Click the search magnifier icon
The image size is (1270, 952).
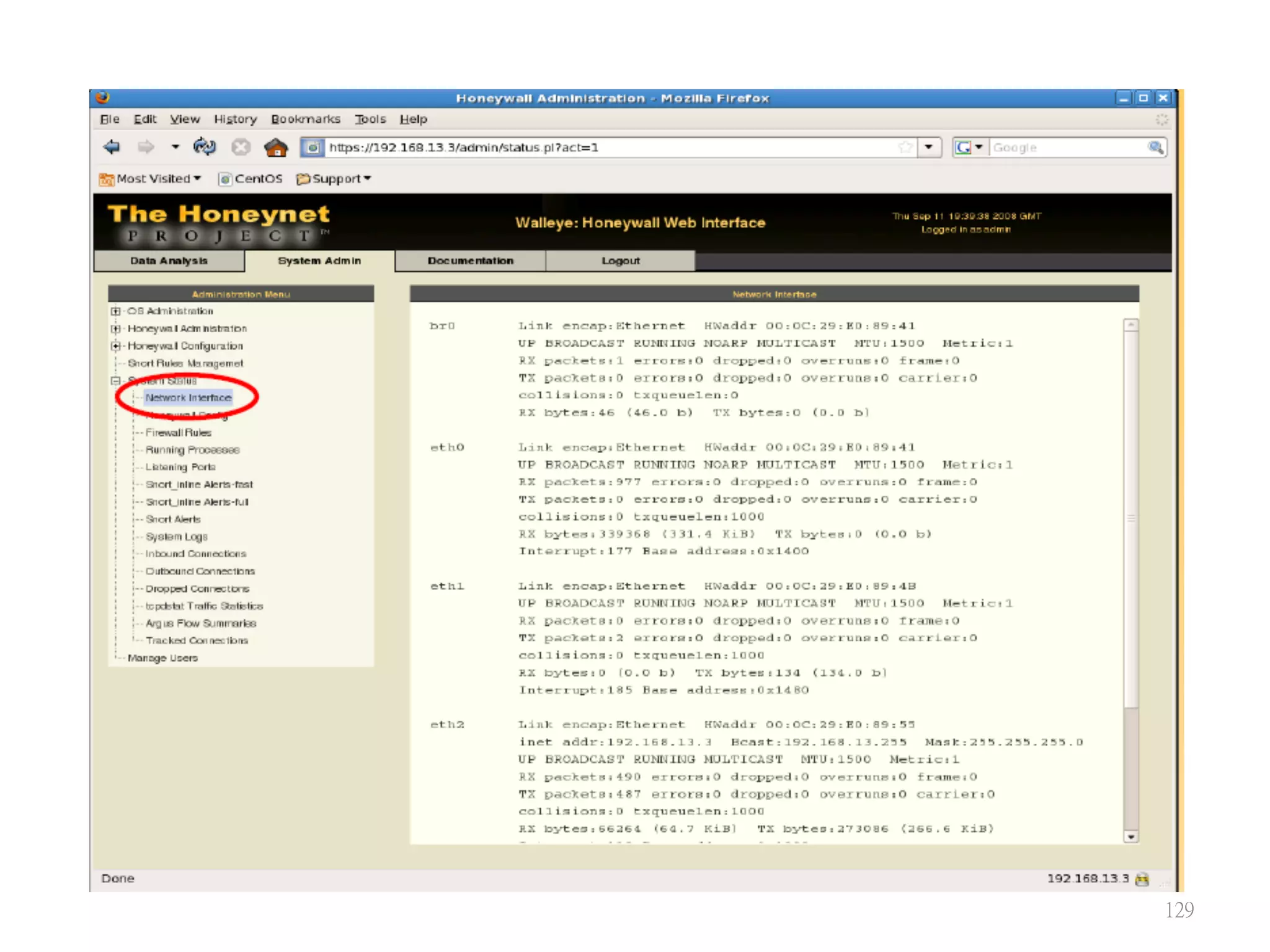1155,148
